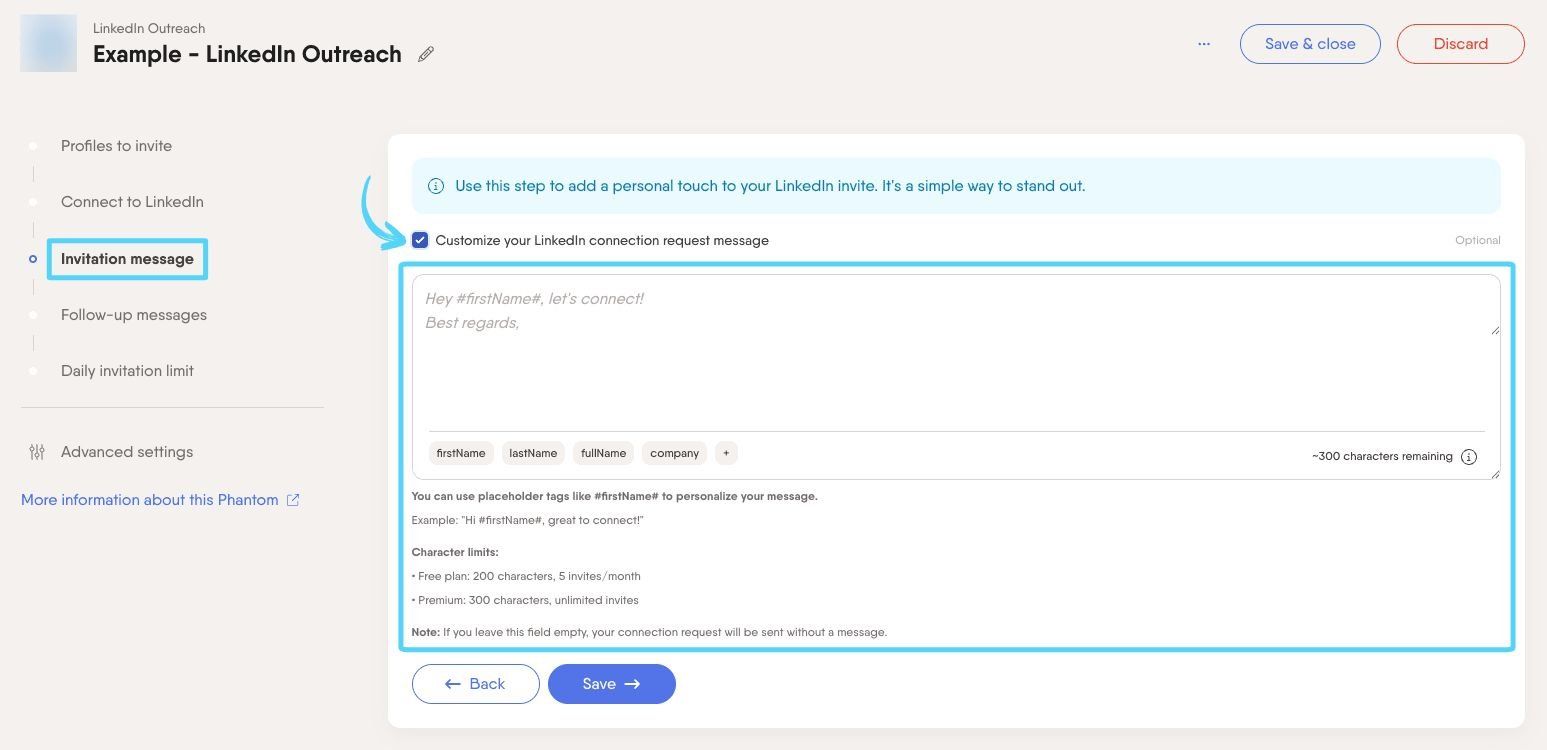The height and width of the screenshot is (750, 1547).
Task: Go to Daily invitation limit step
Action: pos(127,371)
